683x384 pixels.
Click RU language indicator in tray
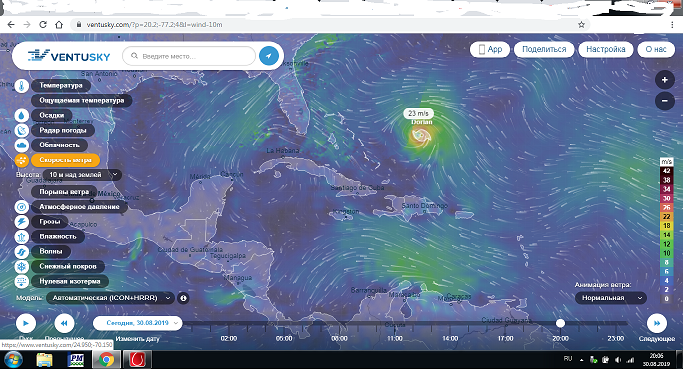pos(568,359)
